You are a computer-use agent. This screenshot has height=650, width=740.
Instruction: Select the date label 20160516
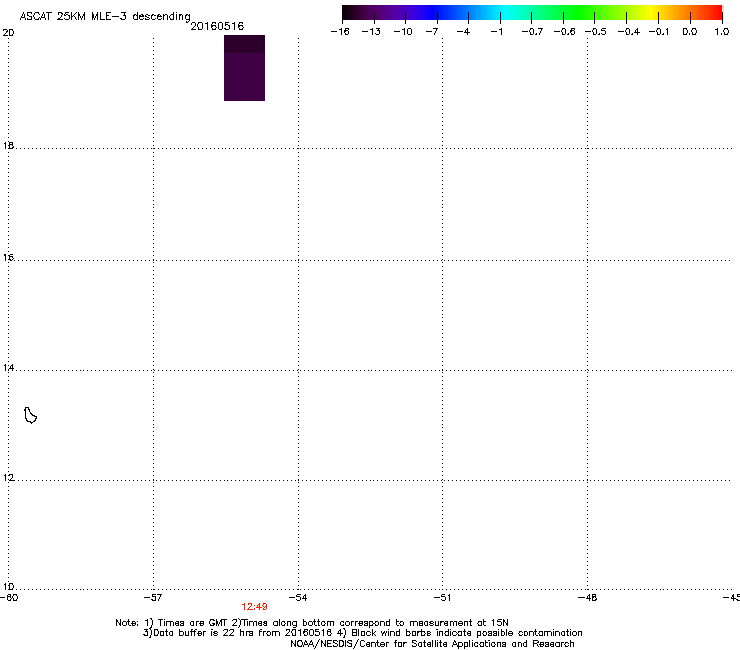[x=217, y=26]
